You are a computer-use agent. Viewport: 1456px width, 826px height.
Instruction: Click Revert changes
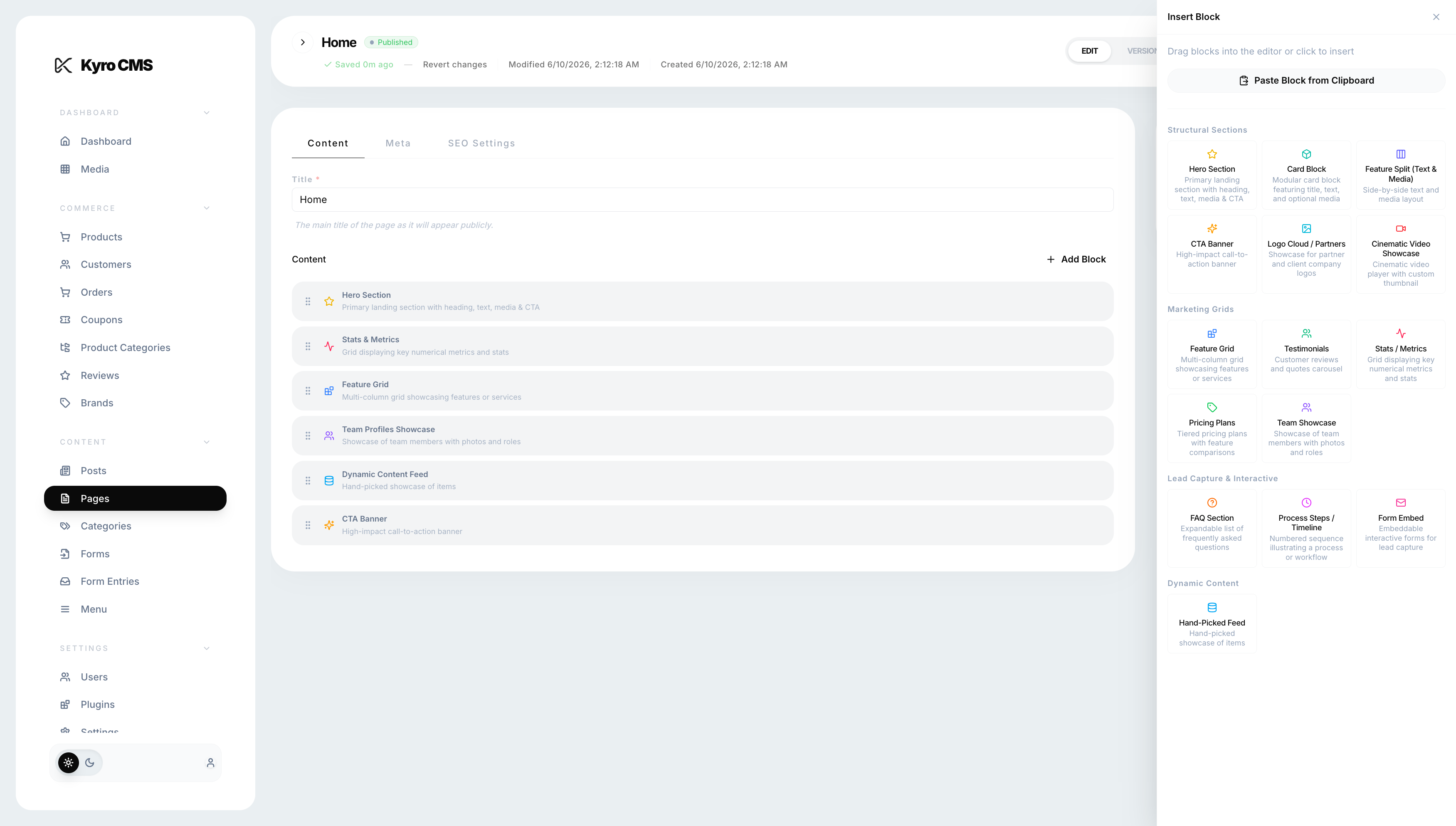455,64
